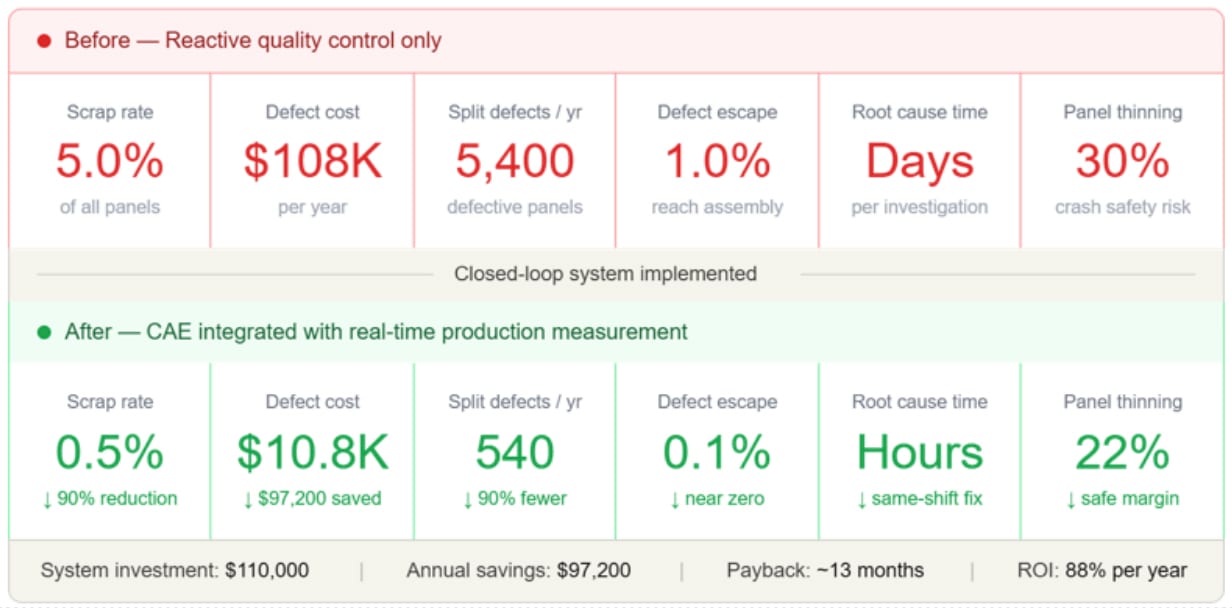
Task: Click the green 0.5% scrap rate value
Action: tap(109, 452)
